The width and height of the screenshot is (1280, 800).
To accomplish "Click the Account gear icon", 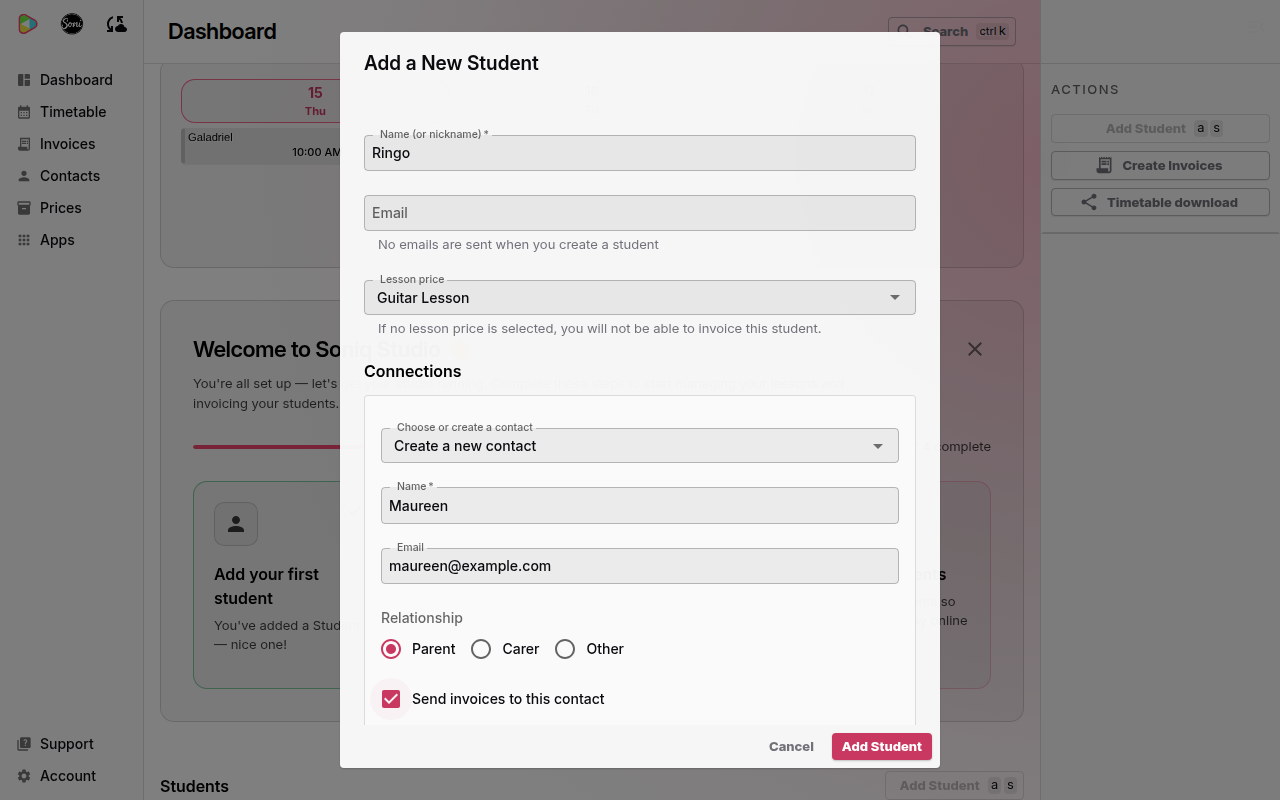I will [24, 776].
